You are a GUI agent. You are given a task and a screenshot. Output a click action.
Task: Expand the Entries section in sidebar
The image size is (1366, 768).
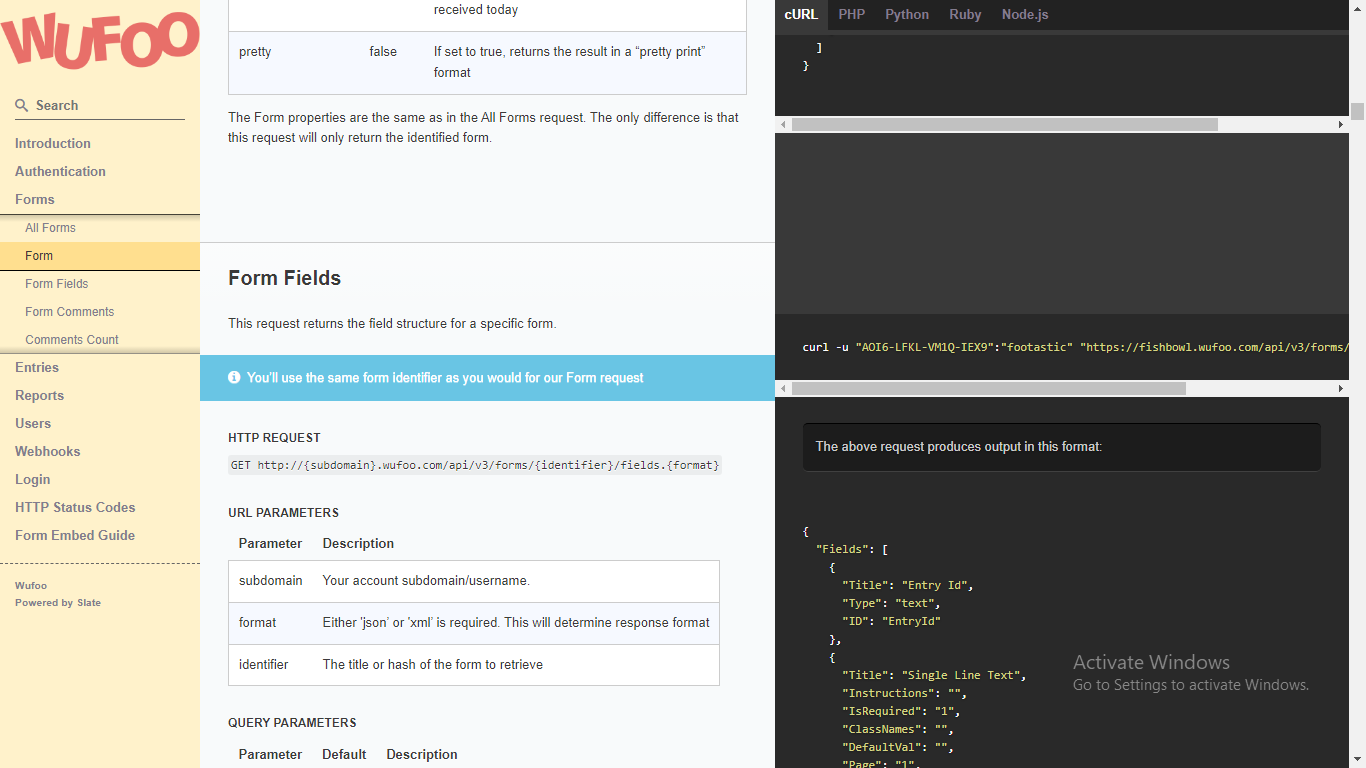tap(37, 367)
